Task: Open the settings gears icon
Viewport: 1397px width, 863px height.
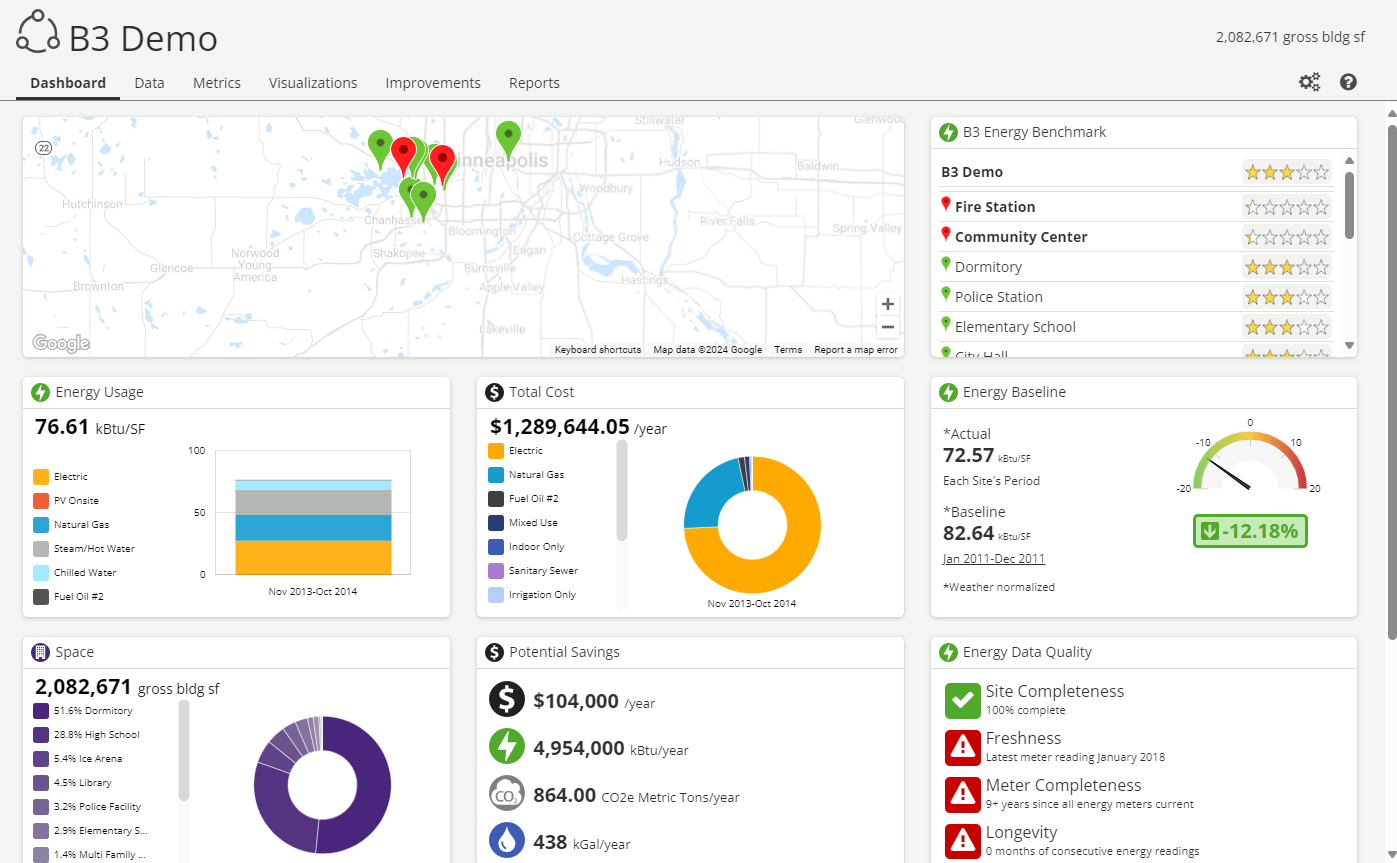Action: (1309, 82)
